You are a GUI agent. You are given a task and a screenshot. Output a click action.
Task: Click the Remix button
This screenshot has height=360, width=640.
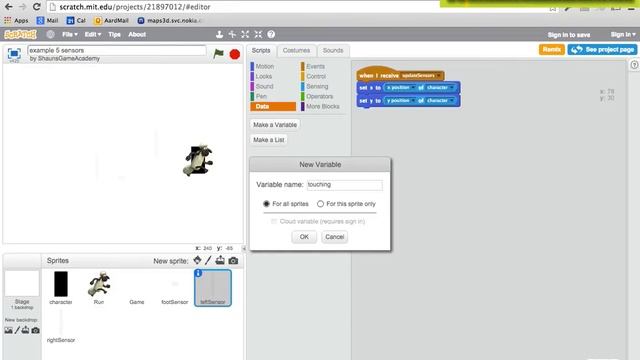[x=551, y=49]
